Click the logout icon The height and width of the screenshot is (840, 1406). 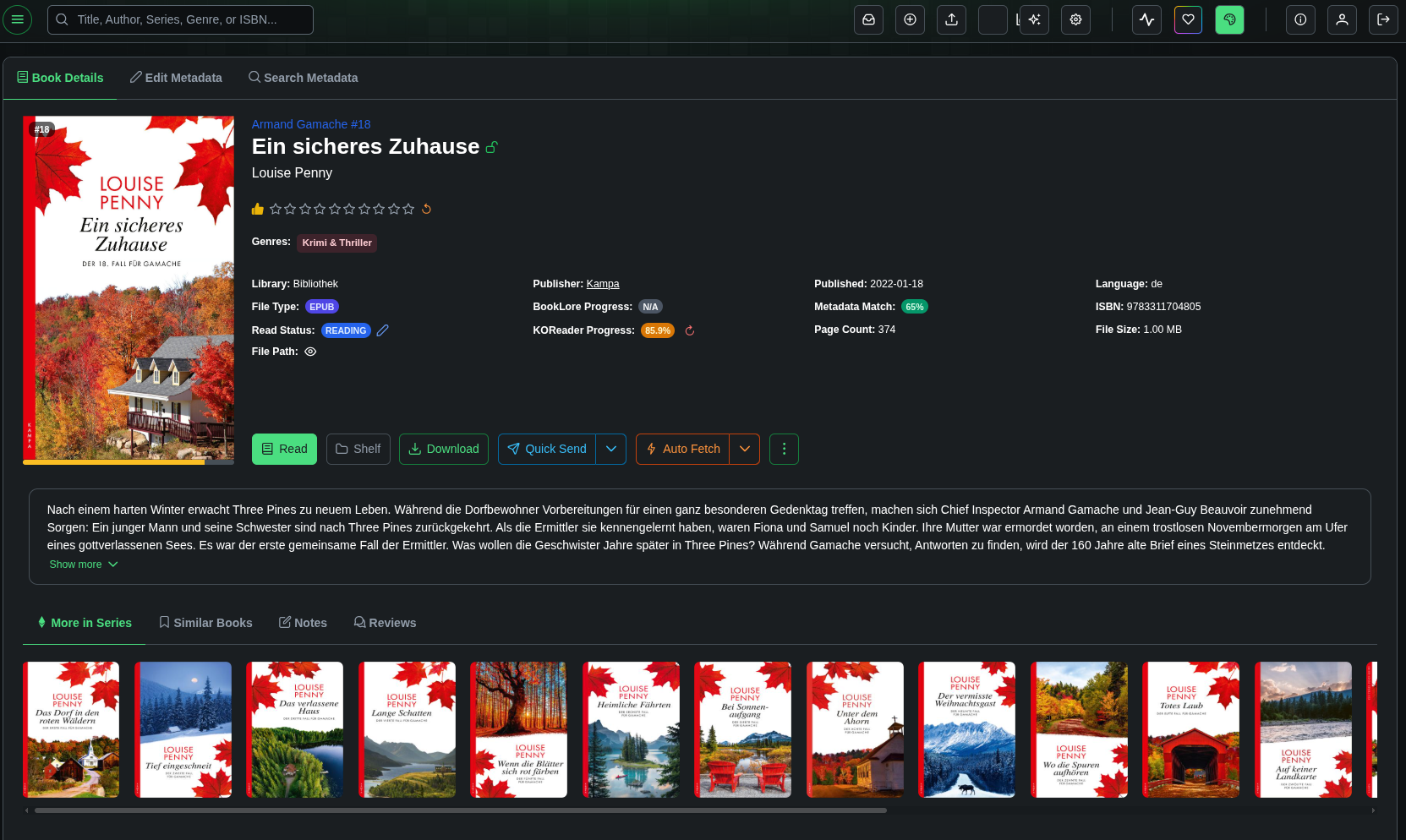coord(1383,19)
